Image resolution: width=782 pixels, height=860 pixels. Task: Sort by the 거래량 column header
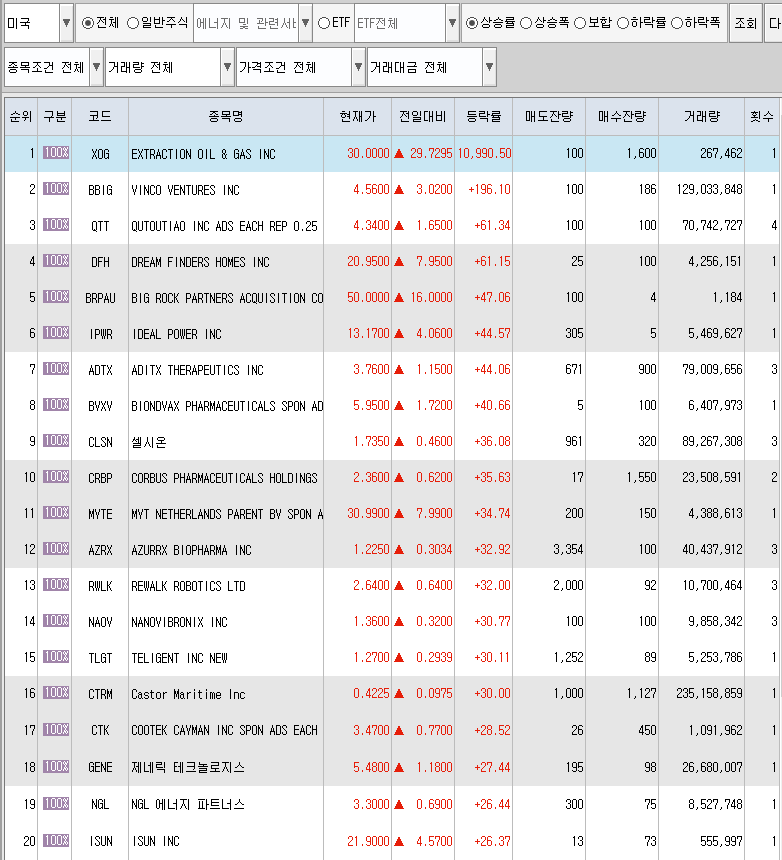click(x=701, y=116)
